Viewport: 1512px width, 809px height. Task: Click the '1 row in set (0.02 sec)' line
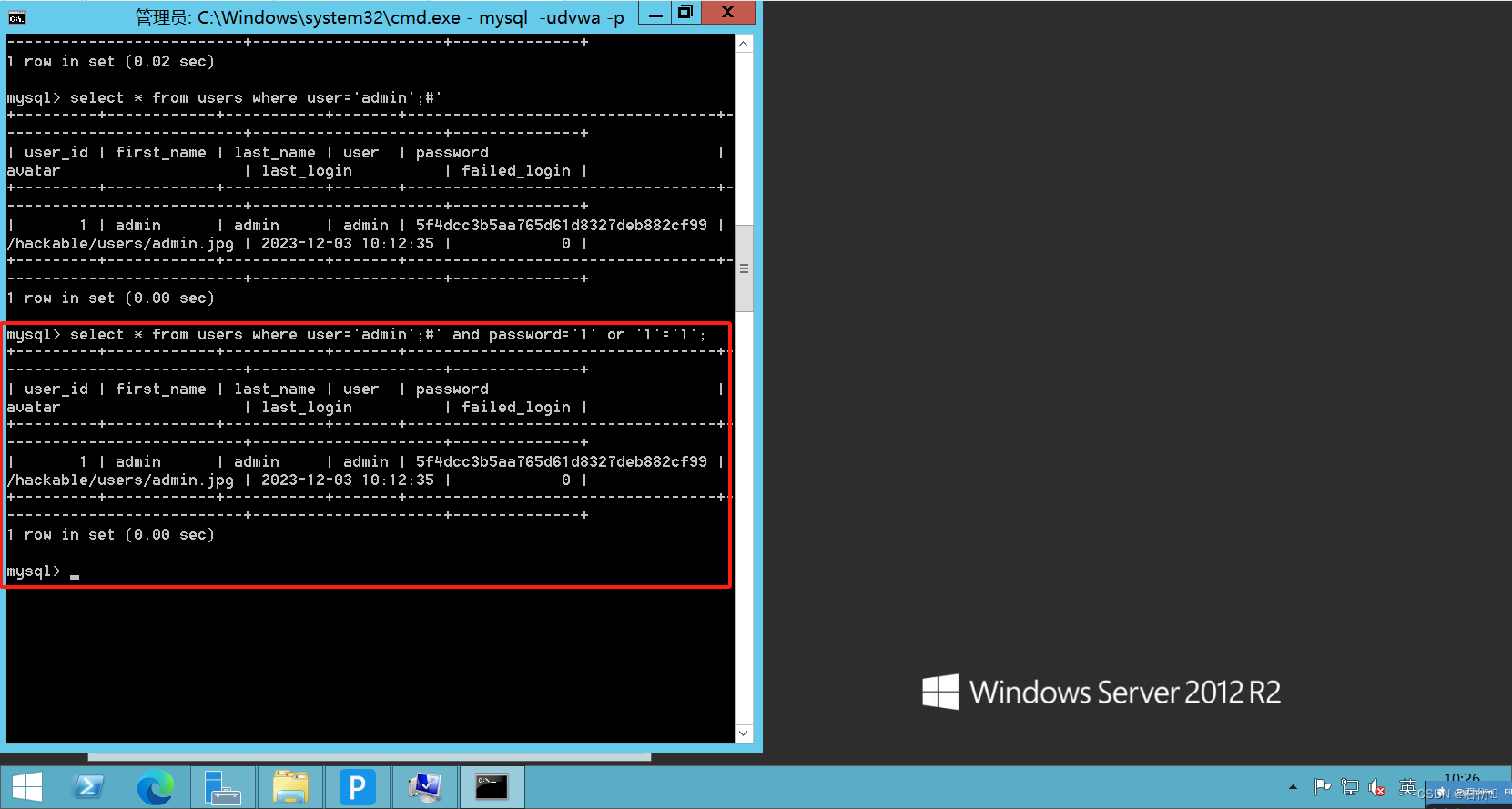111,61
